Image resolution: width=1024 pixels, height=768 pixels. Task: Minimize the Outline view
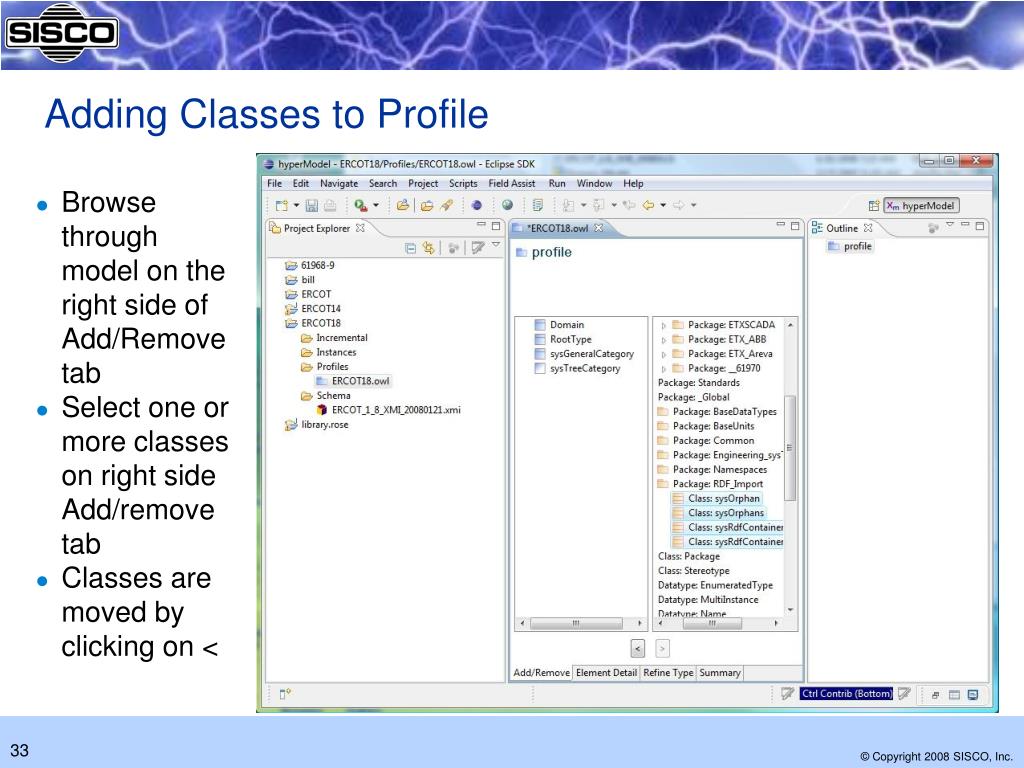pyautogui.click(x=965, y=225)
